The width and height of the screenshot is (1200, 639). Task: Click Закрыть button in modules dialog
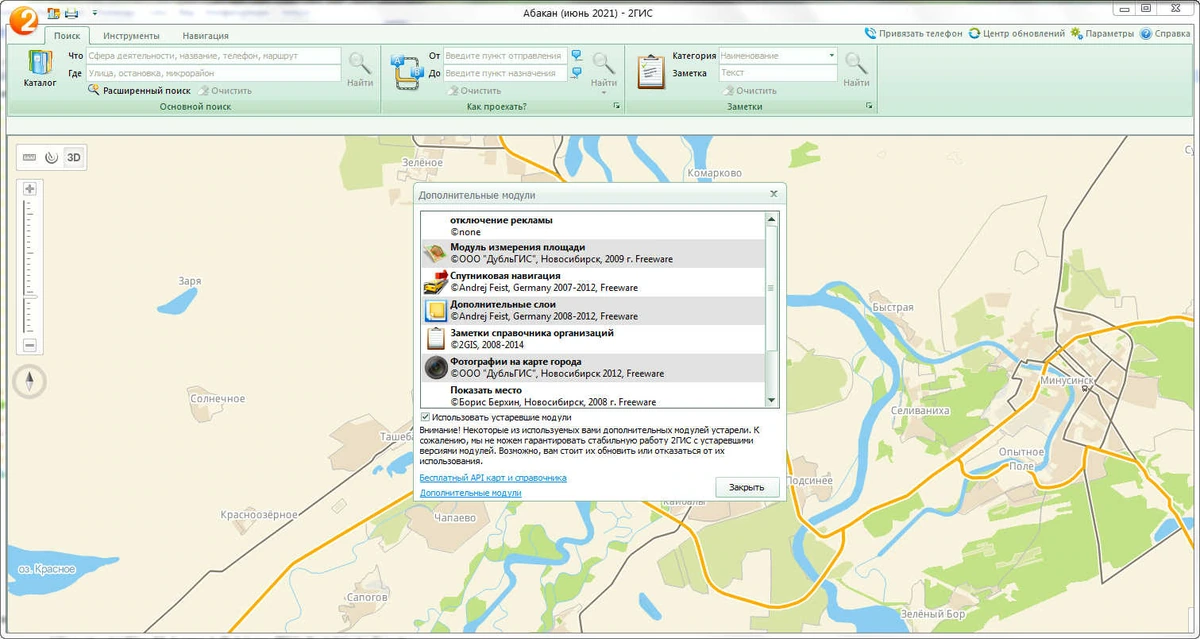point(747,487)
